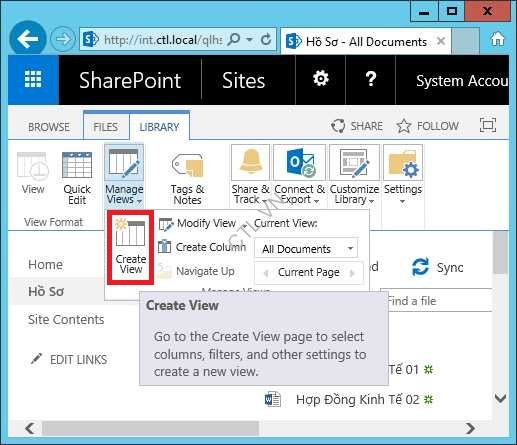Screen dimensions: 517x445
Task: Close the Hồ Sơ - All Documents browser tab
Action: pos(441,41)
